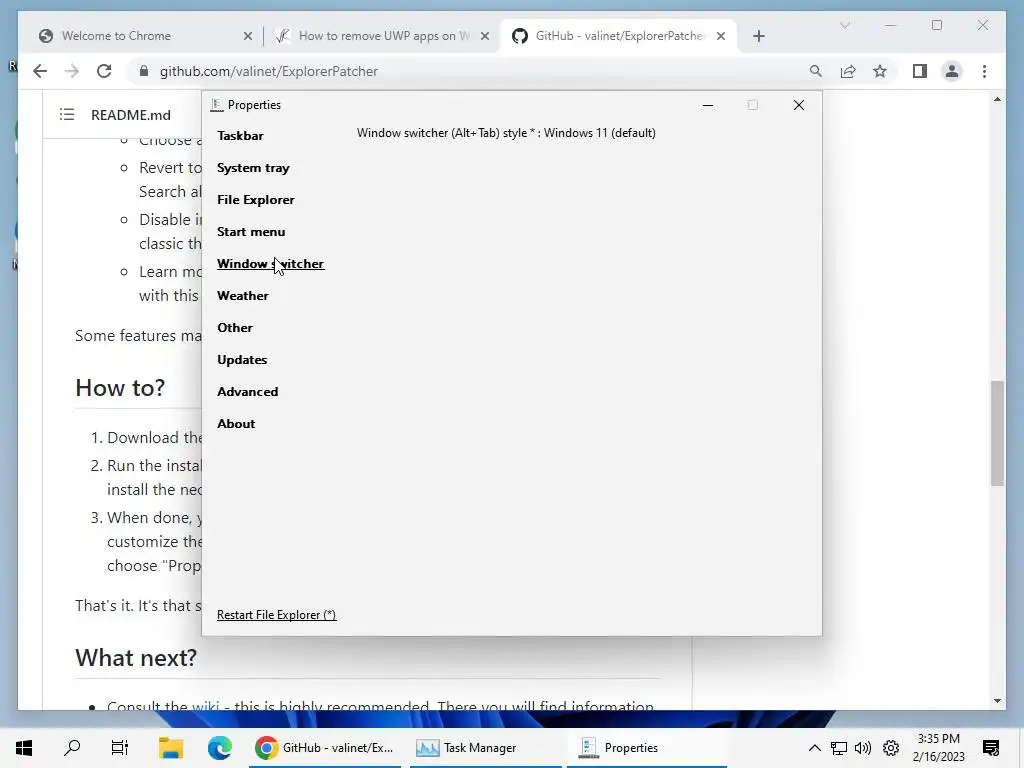1024x768 pixels.
Task: Open the About section
Action: (236, 424)
